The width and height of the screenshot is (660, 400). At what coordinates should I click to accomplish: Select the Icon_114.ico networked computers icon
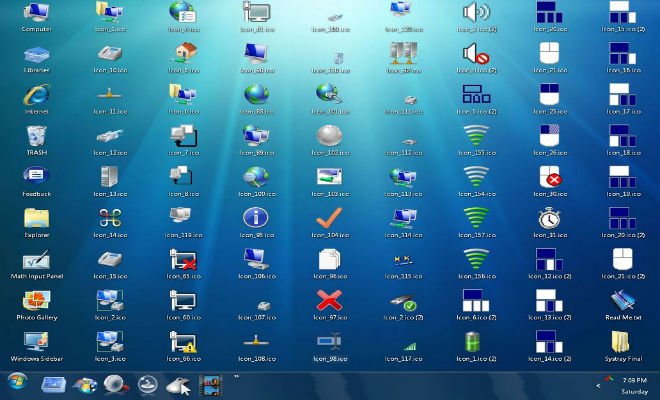(x=403, y=218)
